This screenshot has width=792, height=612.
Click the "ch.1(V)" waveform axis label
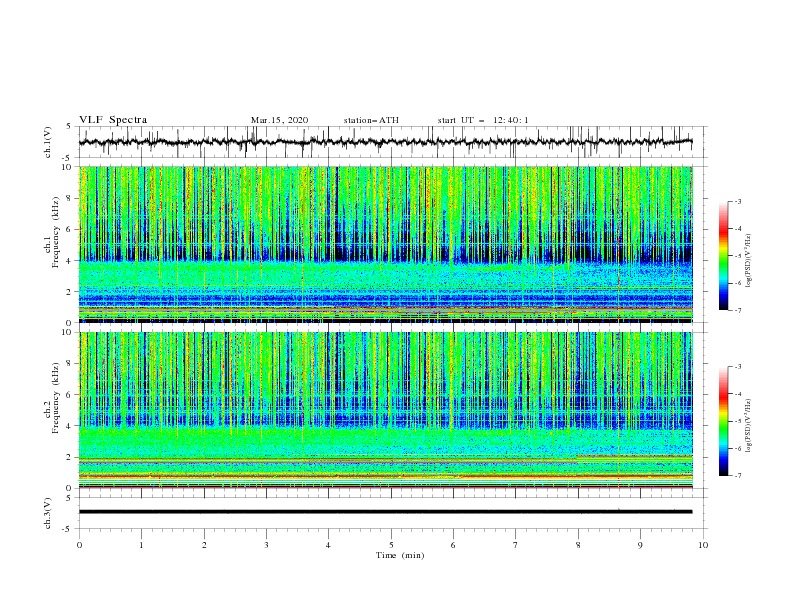coord(48,142)
